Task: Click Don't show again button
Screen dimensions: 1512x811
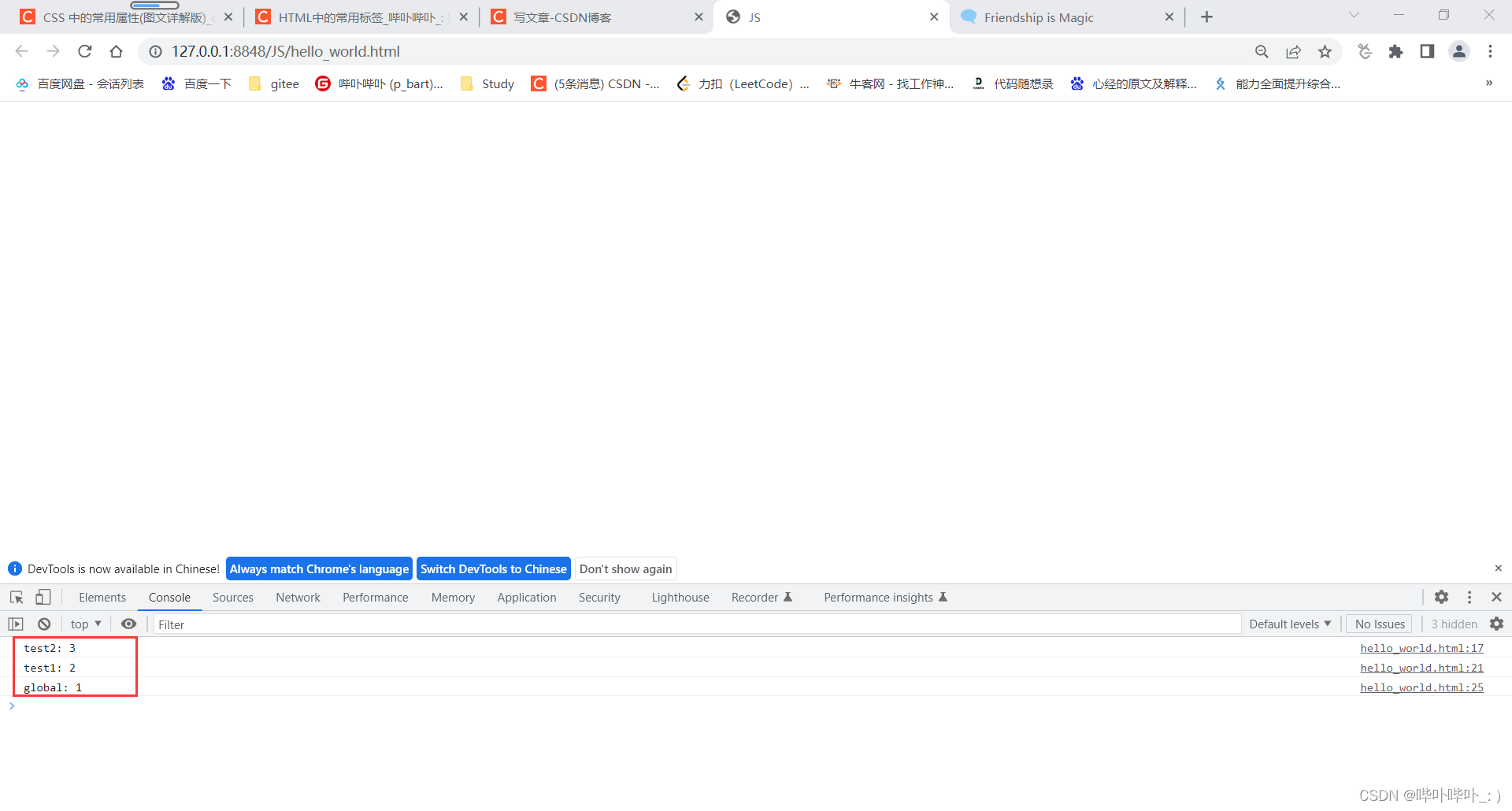Action: [x=626, y=568]
